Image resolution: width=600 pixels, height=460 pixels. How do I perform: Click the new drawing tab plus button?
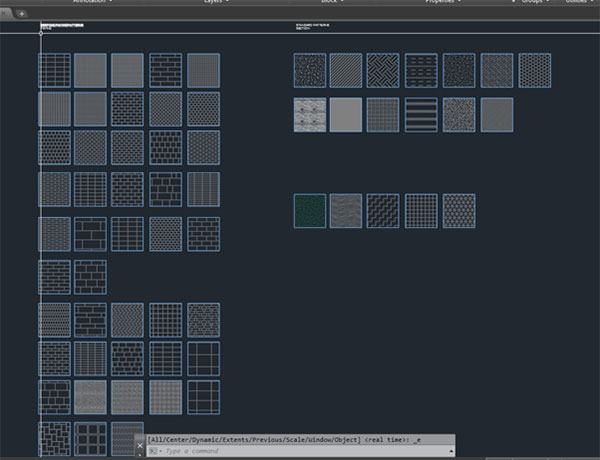[x=22, y=13]
